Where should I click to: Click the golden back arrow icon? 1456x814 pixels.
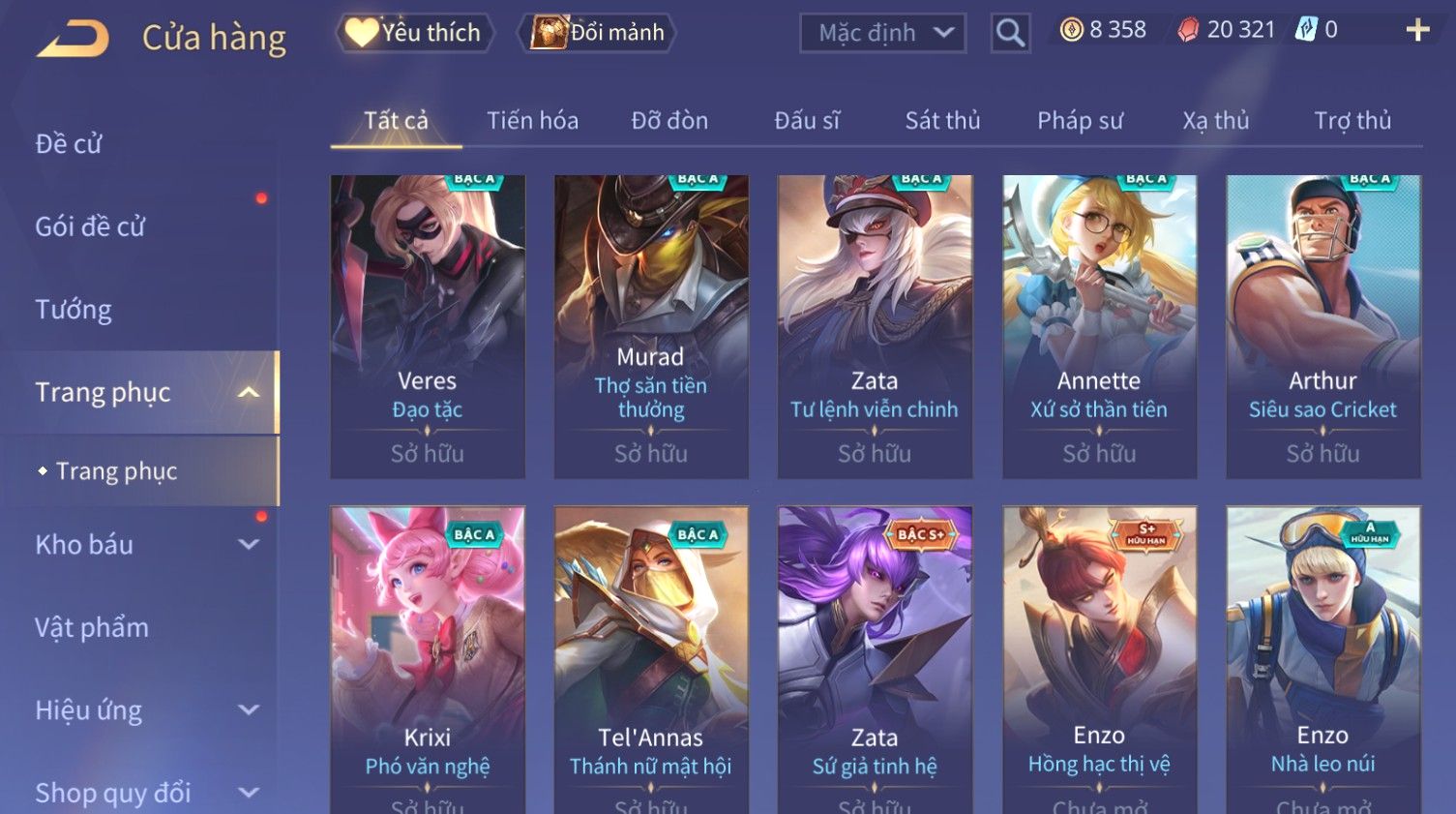coord(74,39)
